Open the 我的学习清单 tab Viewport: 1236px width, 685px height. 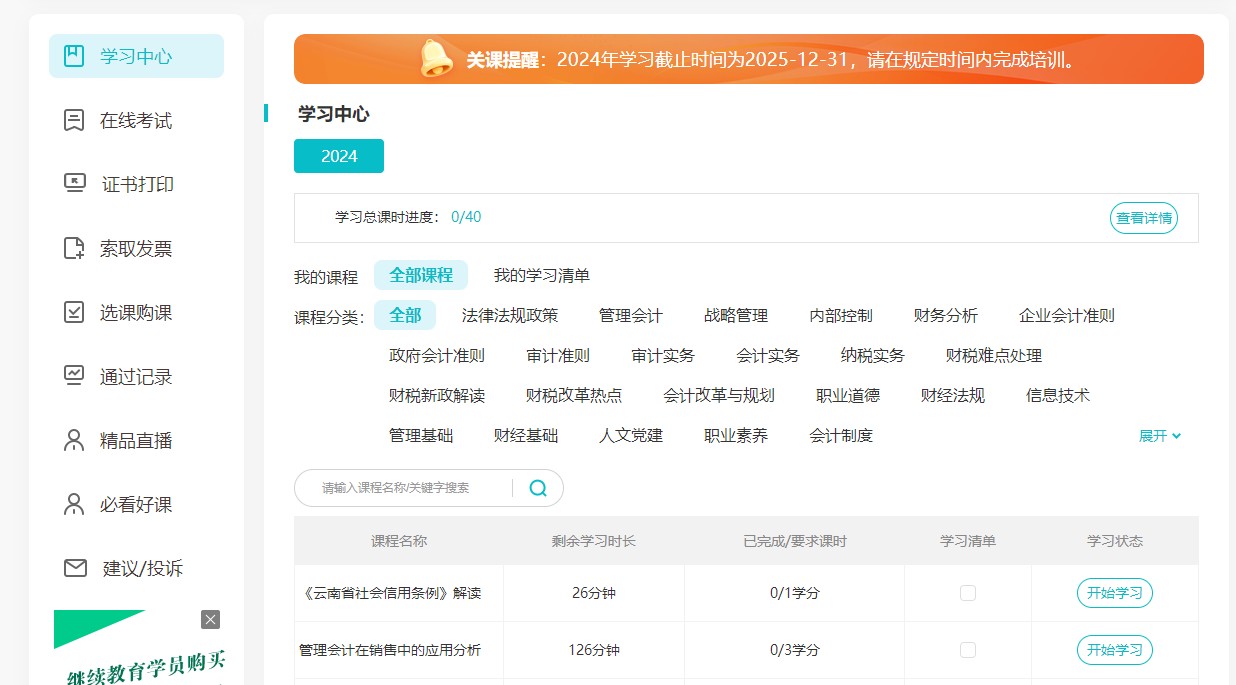click(540, 275)
